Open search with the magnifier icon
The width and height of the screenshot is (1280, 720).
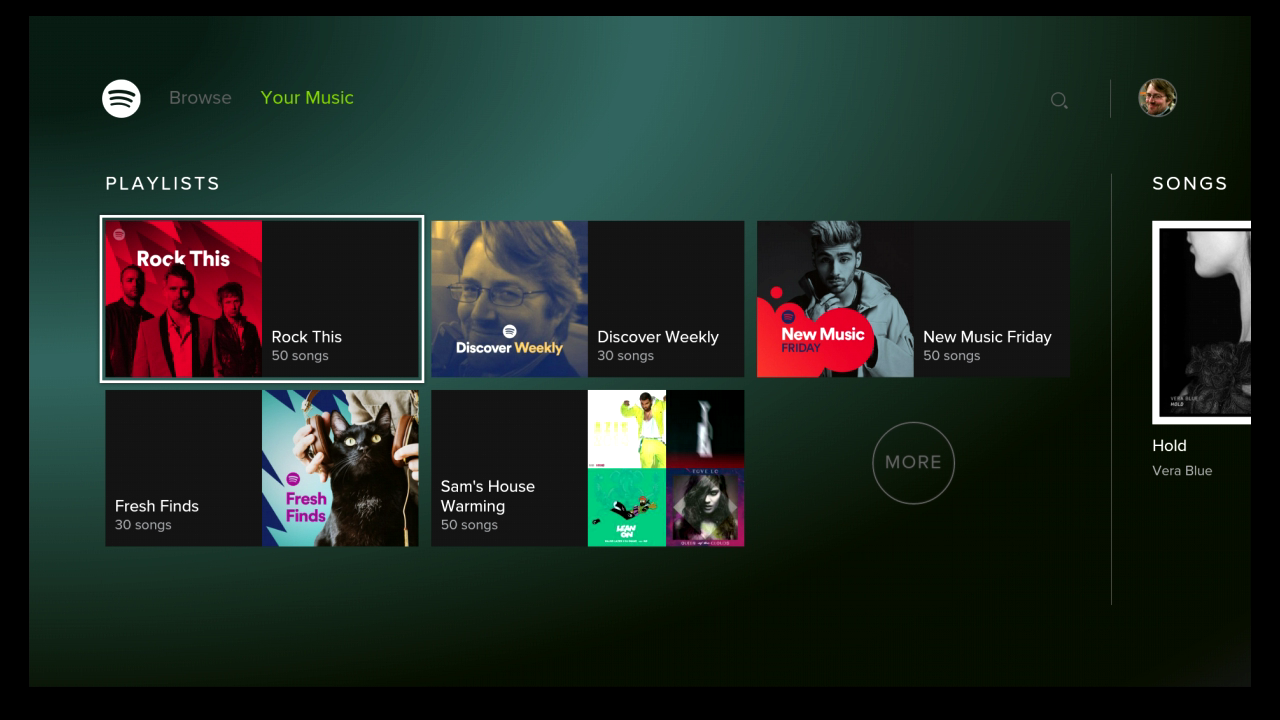pyautogui.click(x=1059, y=100)
